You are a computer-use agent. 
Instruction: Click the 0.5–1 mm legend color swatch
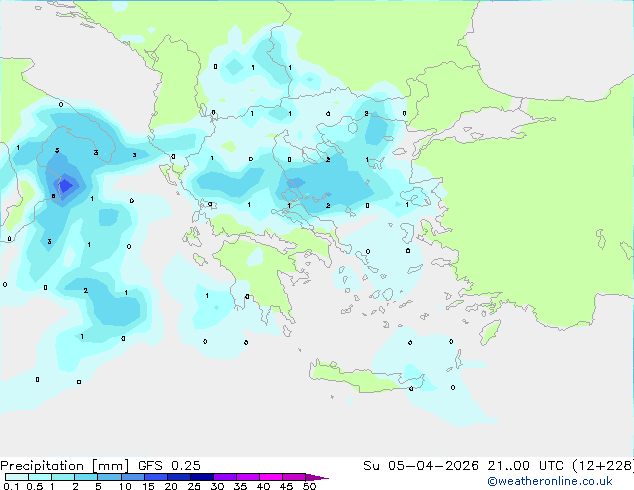pyautogui.click(x=40, y=477)
